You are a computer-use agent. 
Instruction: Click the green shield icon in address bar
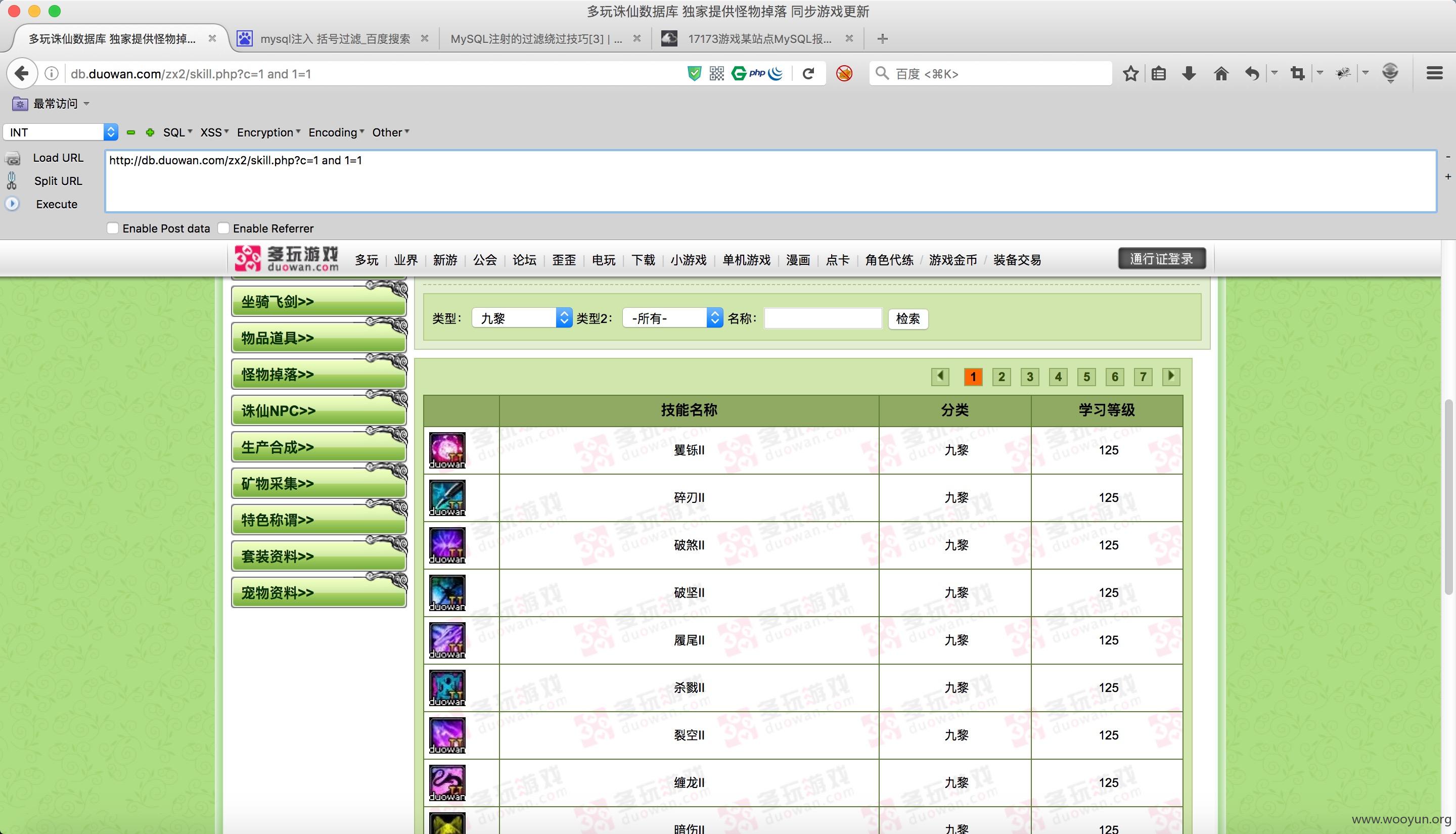click(x=694, y=73)
